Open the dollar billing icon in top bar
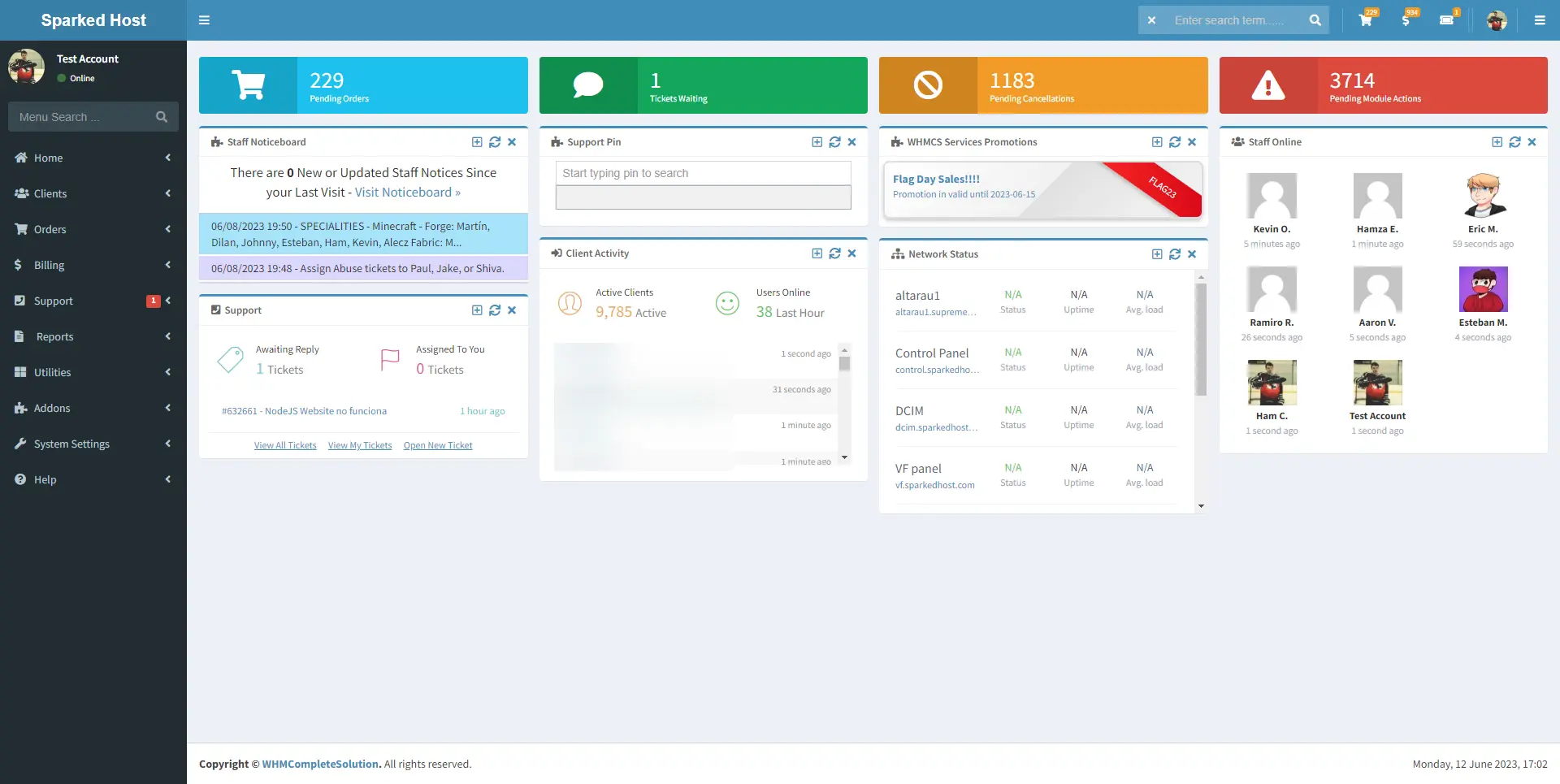1560x784 pixels. click(1406, 20)
